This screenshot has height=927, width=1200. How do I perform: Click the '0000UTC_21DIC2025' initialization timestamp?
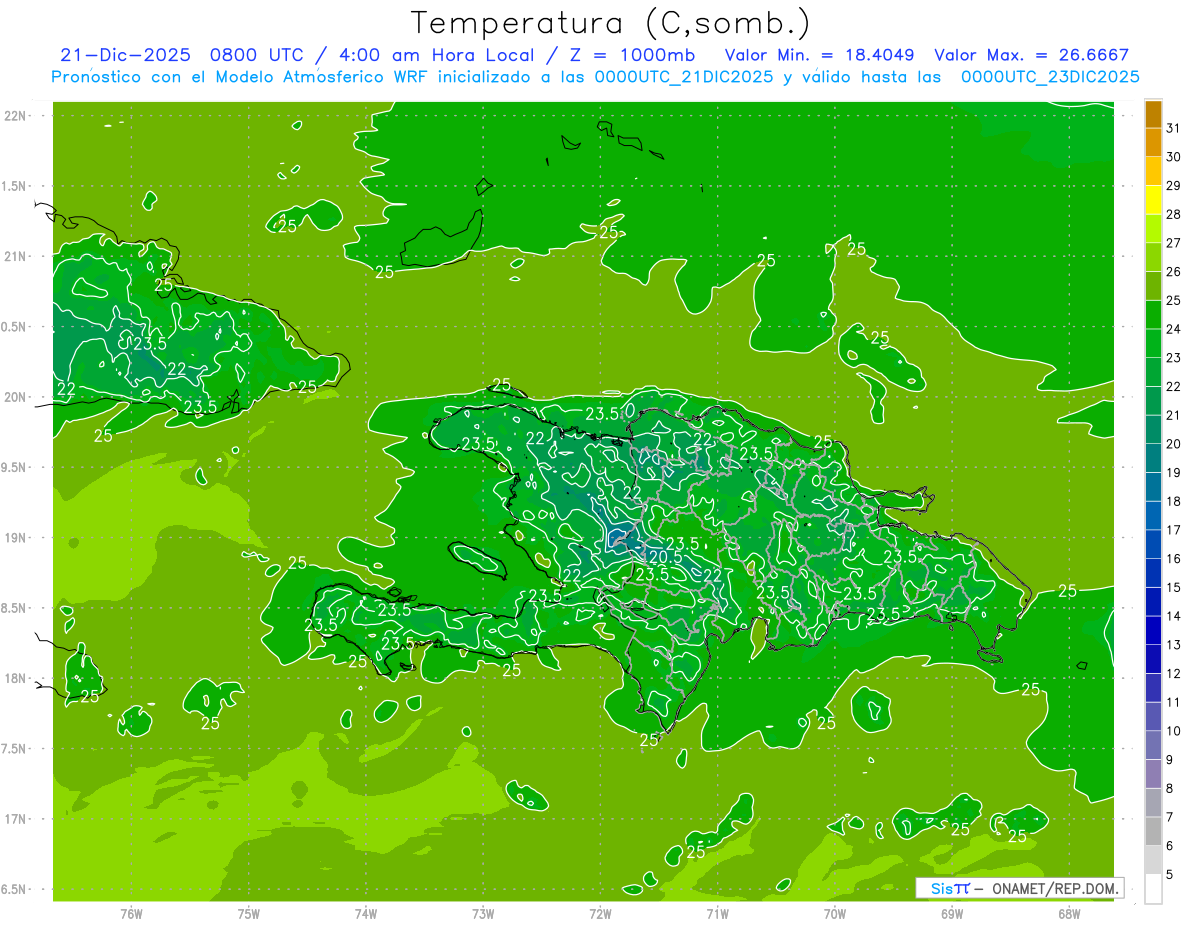684,77
